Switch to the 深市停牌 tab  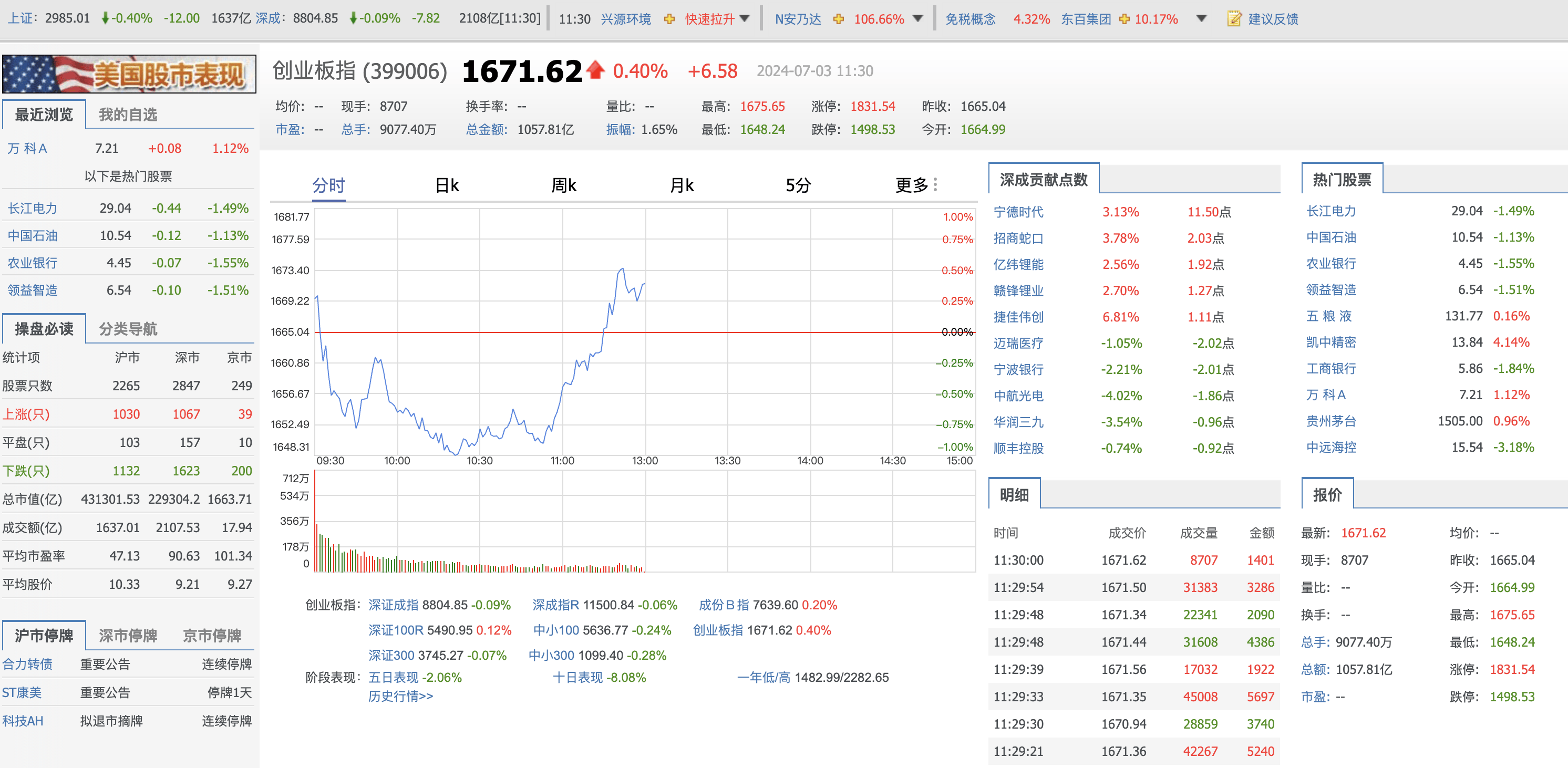[x=128, y=635]
